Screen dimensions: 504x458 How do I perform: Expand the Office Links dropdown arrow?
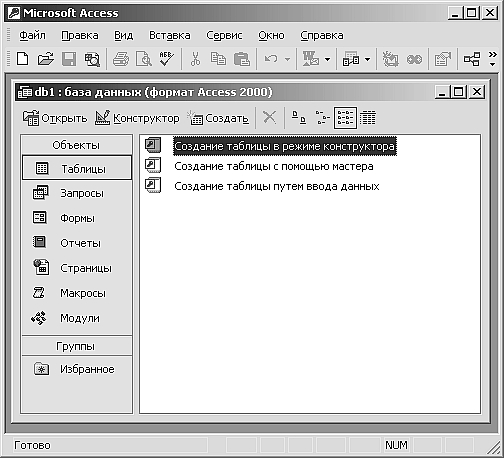[x=327, y=60]
